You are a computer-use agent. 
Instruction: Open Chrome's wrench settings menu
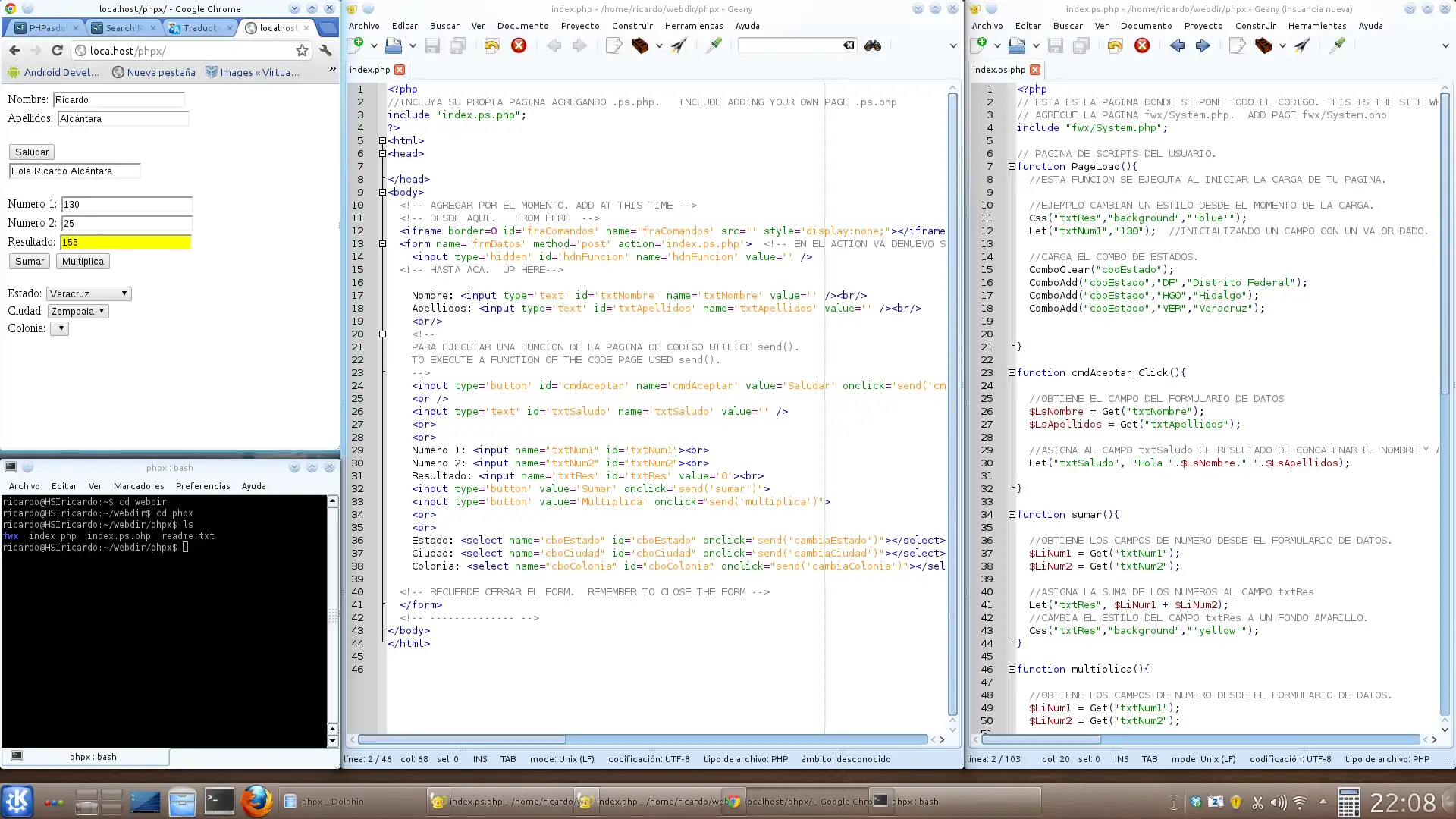tap(325, 50)
